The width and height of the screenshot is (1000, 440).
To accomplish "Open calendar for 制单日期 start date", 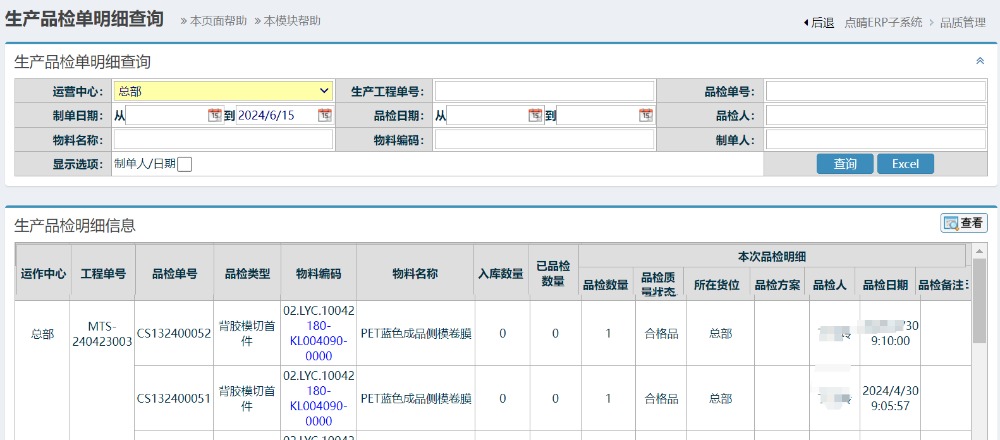I will (214, 115).
